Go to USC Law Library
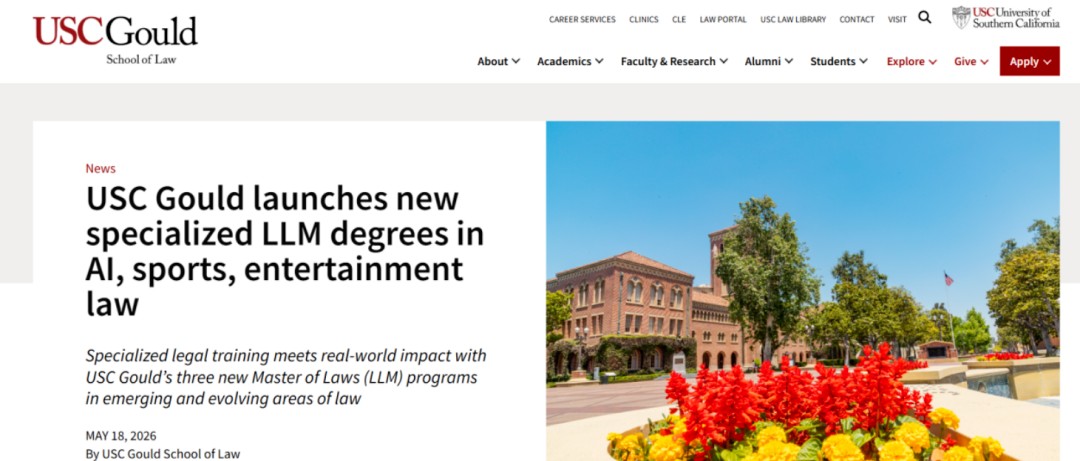 tap(793, 19)
